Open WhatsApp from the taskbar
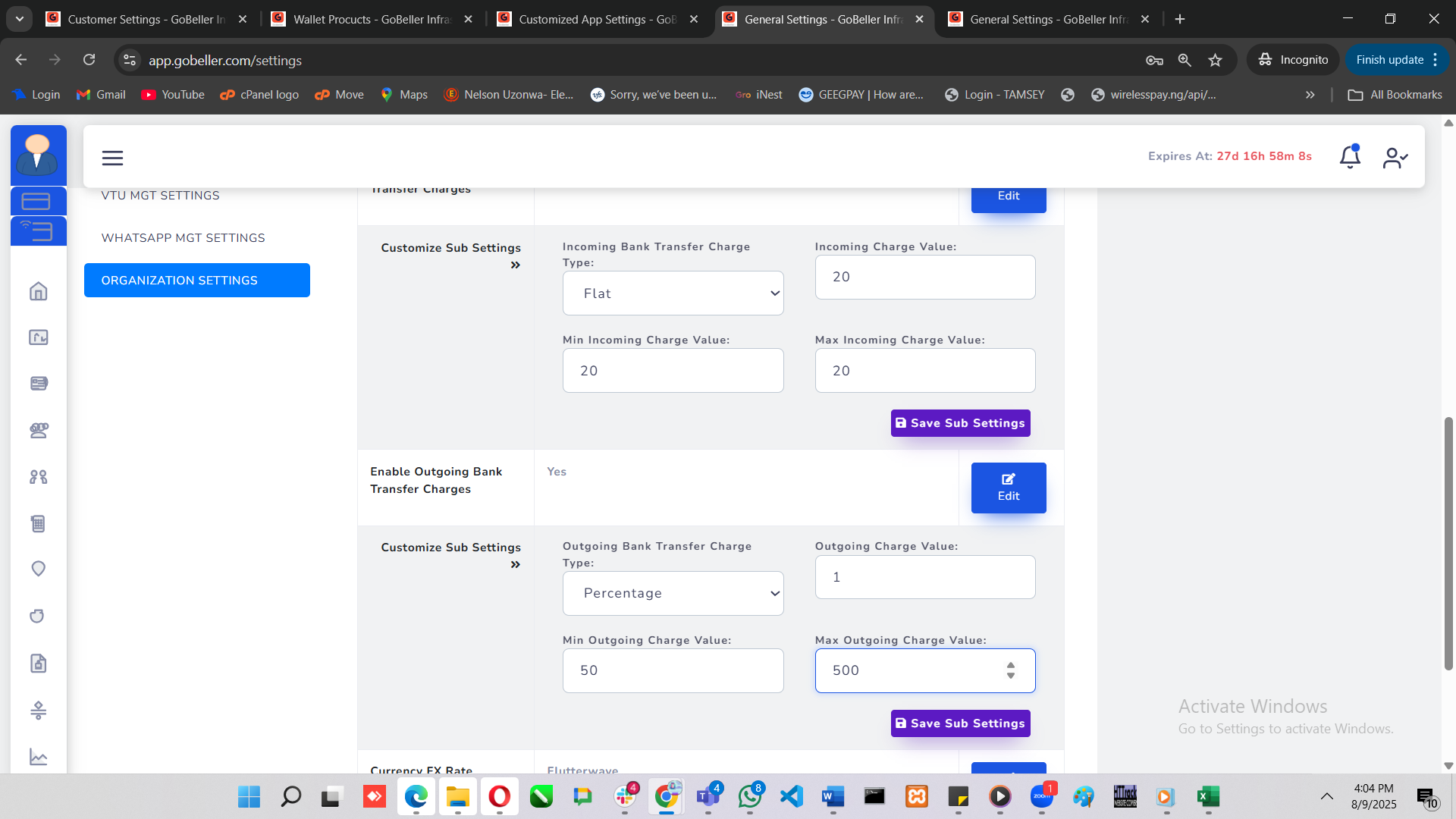The image size is (1456, 819). click(749, 796)
